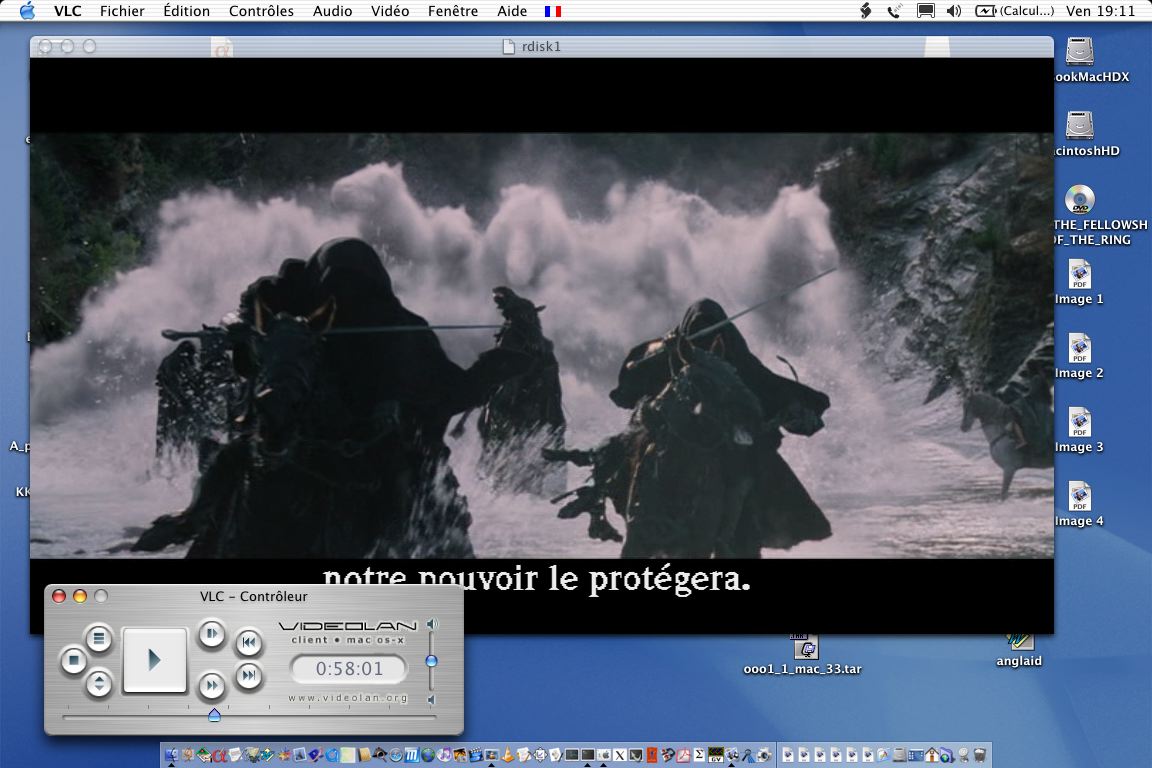Click the quiet speaker icon below volume slider
Image resolution: width=1152 pixels, height=768 pixels.
pos(431,700)
